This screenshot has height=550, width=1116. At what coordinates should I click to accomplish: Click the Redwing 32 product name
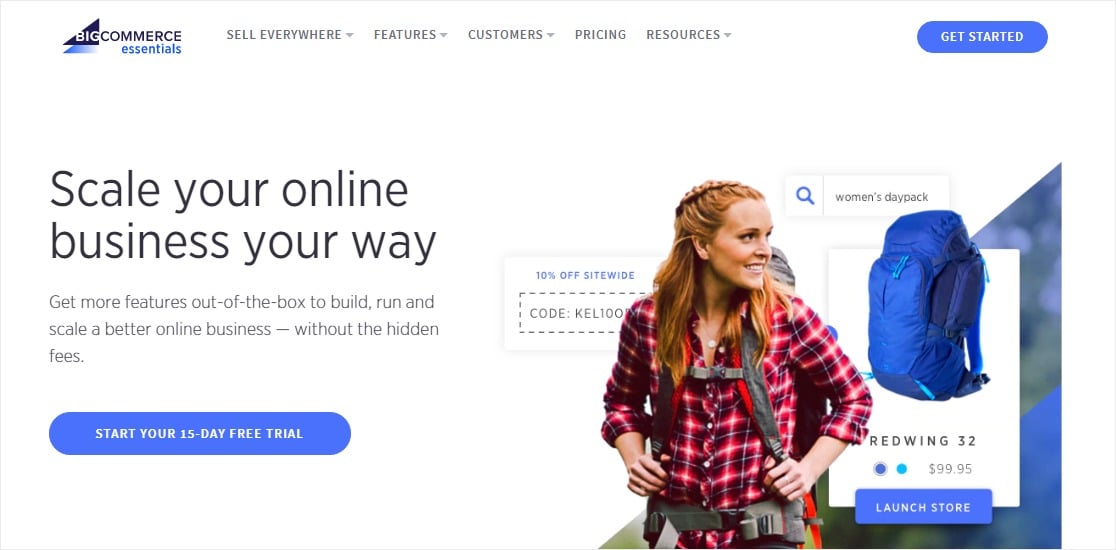point(923,441)
